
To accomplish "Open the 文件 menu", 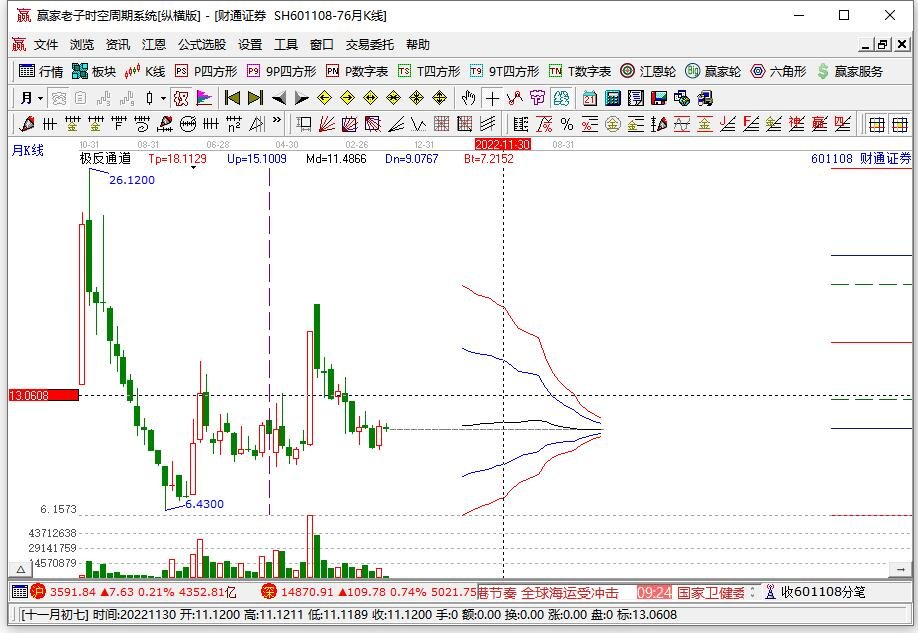I will pyautogui.click(x=46, y=45).
